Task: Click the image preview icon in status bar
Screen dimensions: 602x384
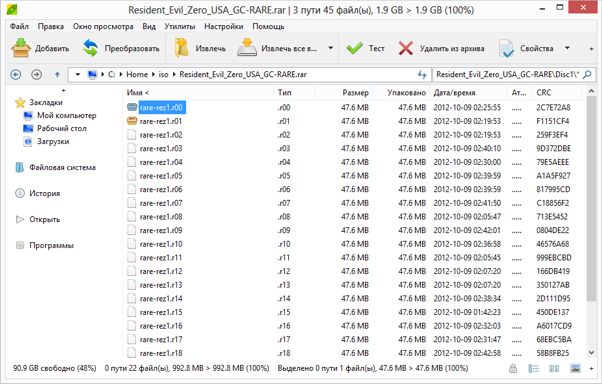Action: click(x=575, y=368)
